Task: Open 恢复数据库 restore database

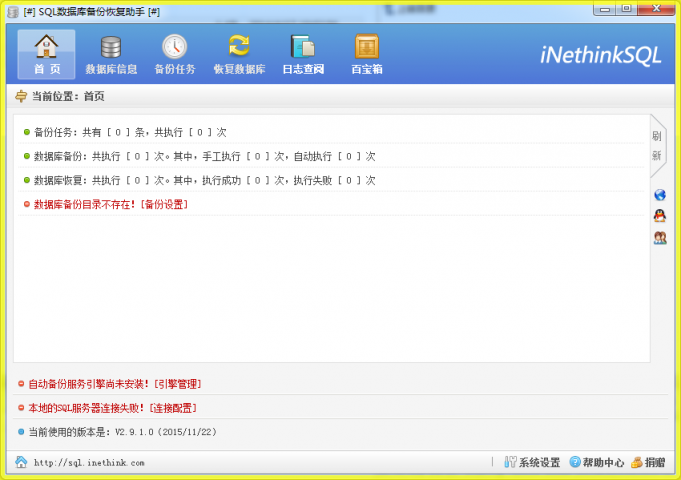Action: (x=239, y=54)
